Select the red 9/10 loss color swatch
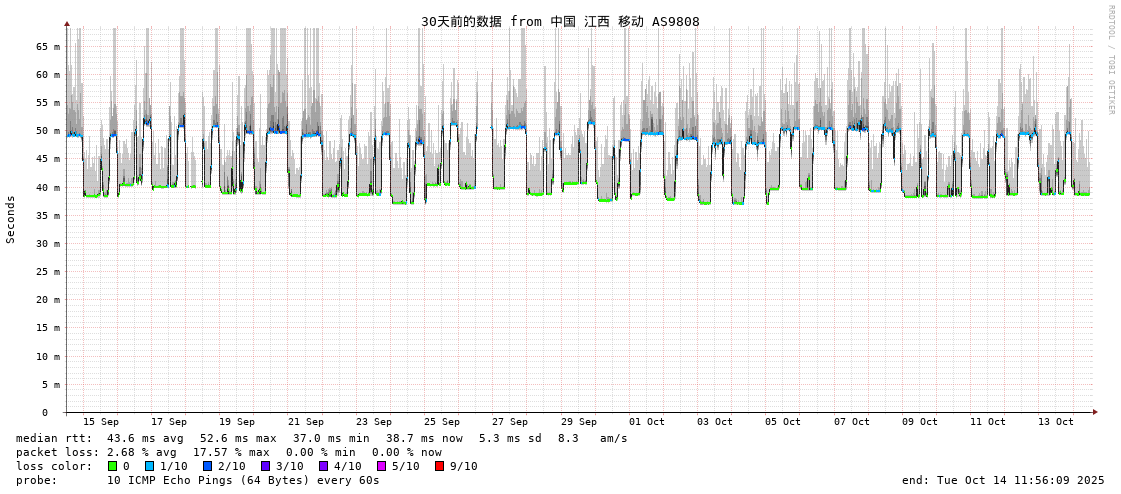The image size is (1121, 494). coord(439,466)
